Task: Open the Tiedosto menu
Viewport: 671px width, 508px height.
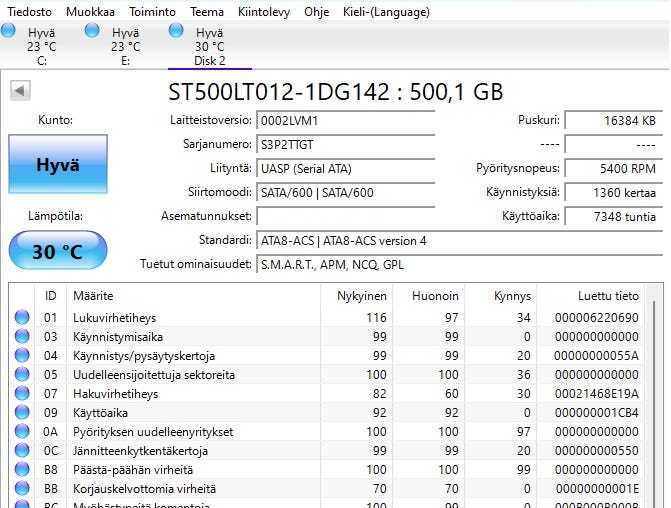Action: 30,12
